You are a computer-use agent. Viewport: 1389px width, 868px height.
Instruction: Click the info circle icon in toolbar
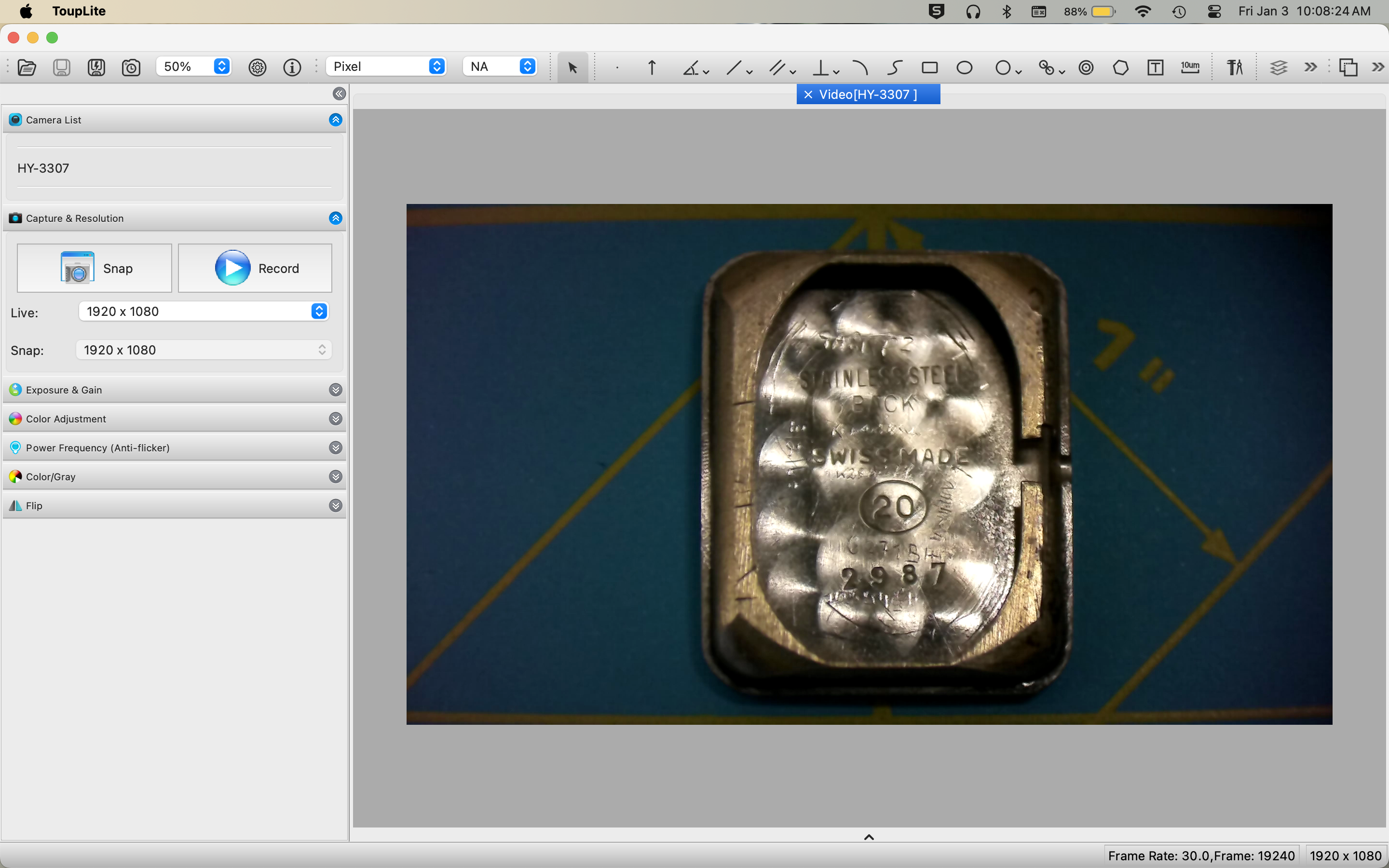coord(292,67)
